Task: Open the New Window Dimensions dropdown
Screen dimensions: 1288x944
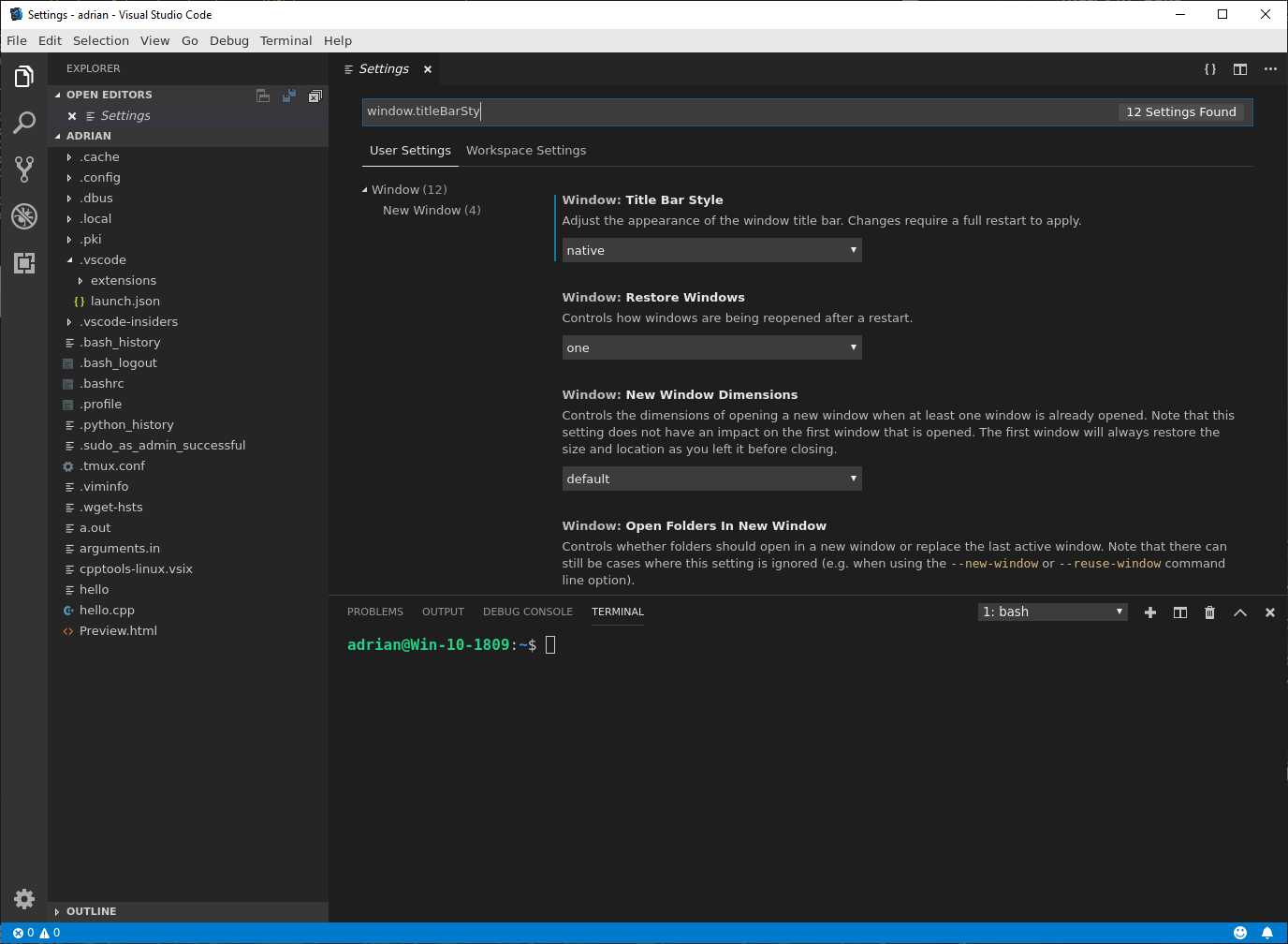Action: [x=711, y=479]
